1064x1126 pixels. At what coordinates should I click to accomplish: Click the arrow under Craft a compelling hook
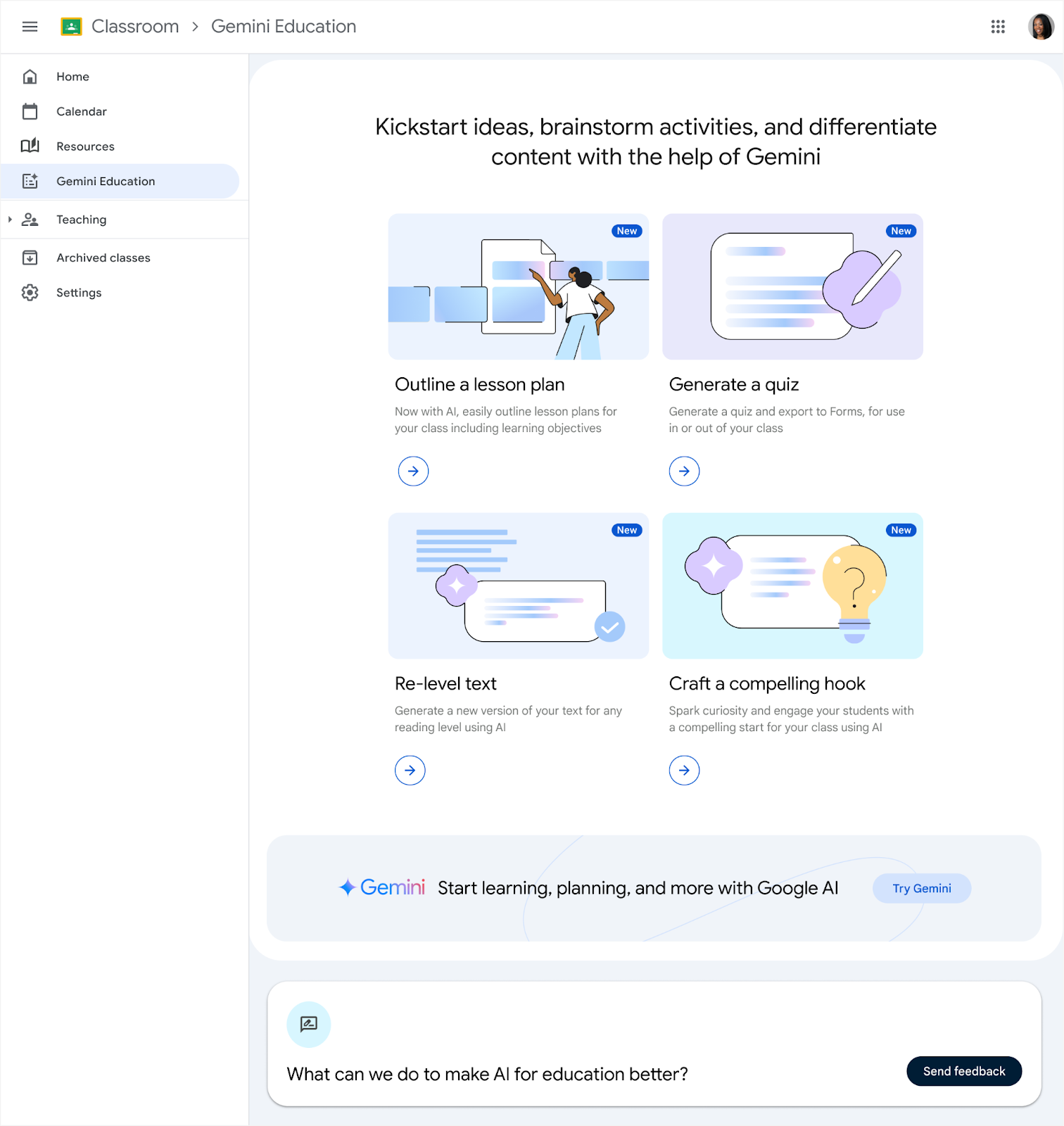684,770
